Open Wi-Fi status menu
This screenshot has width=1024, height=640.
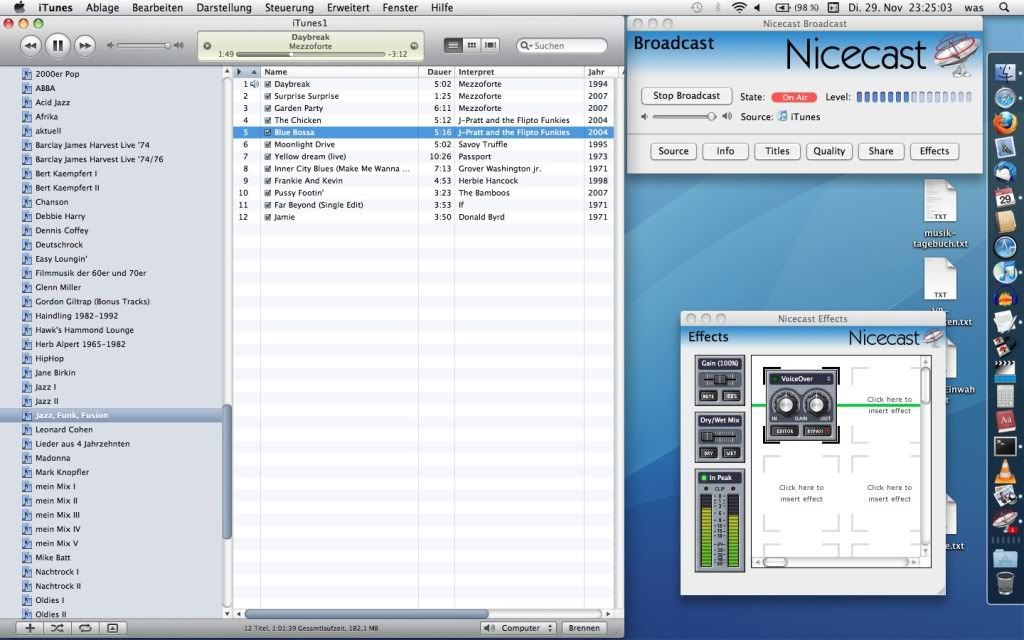739,8
